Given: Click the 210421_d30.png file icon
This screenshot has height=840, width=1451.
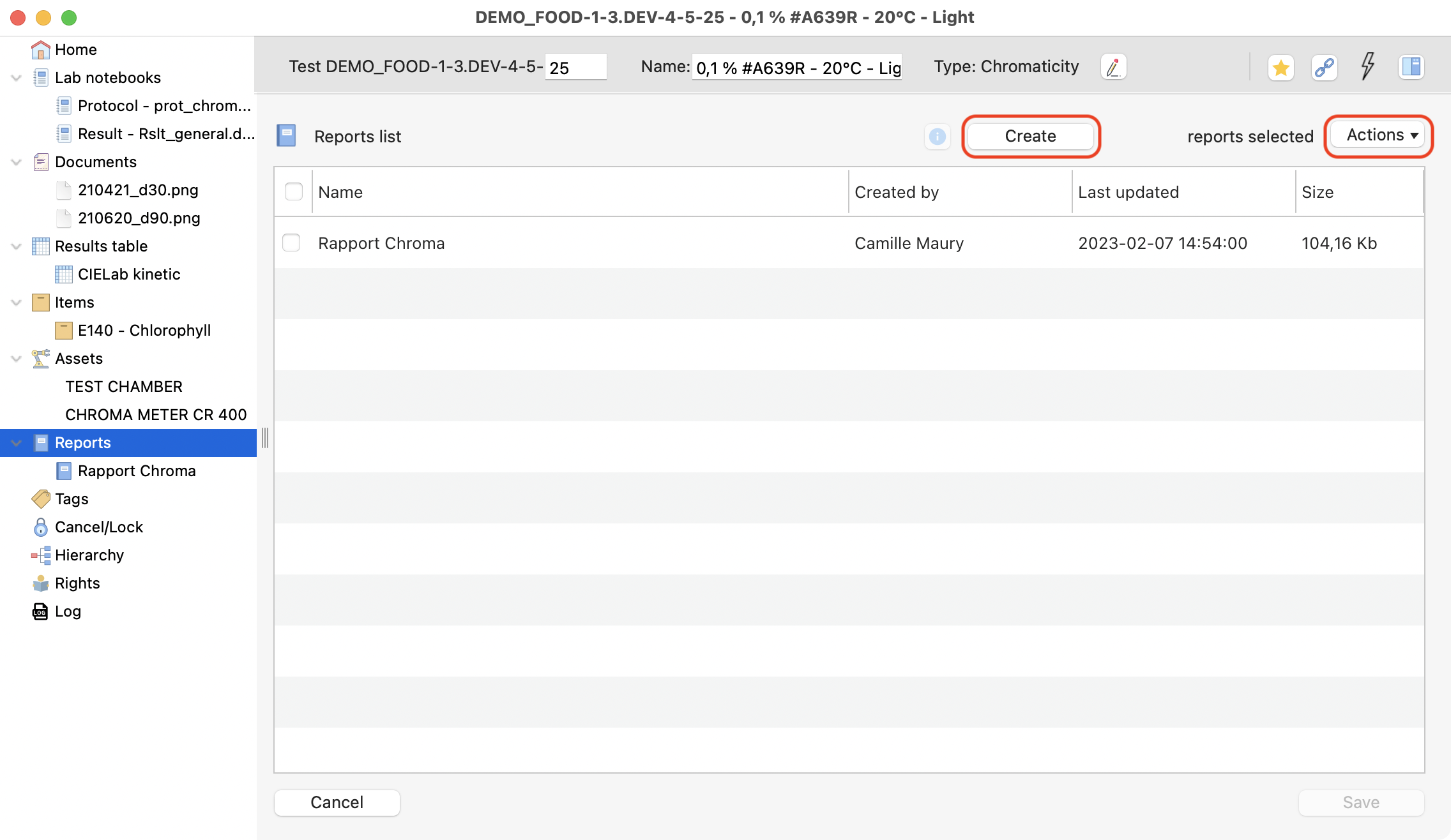Looking at the screenshot, I should (x=63, y=190).
